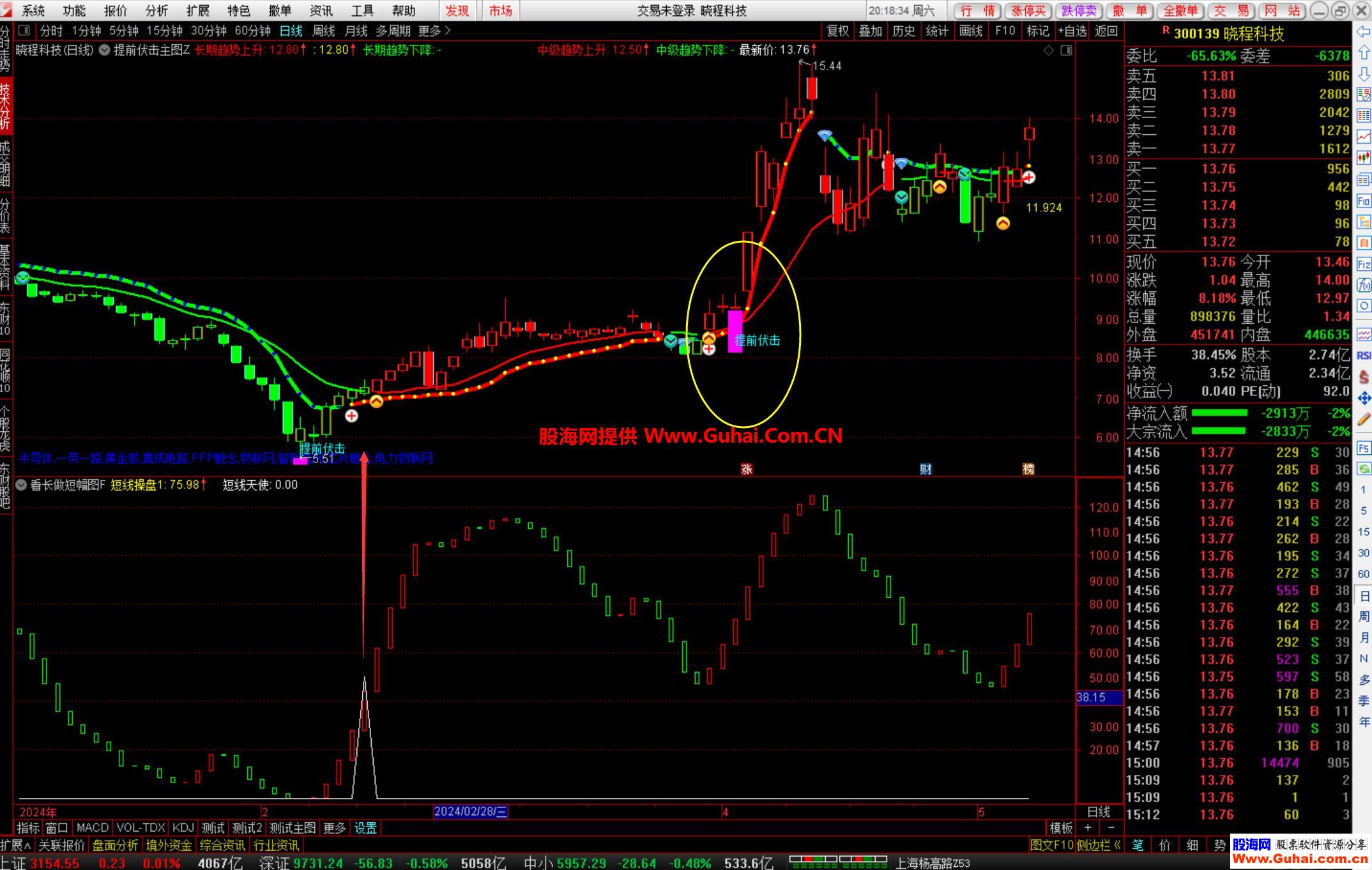Switch to the MACD indicator tab
Image resolution: width=1372 pixels, height=870 pixels.
click(92, 828)
